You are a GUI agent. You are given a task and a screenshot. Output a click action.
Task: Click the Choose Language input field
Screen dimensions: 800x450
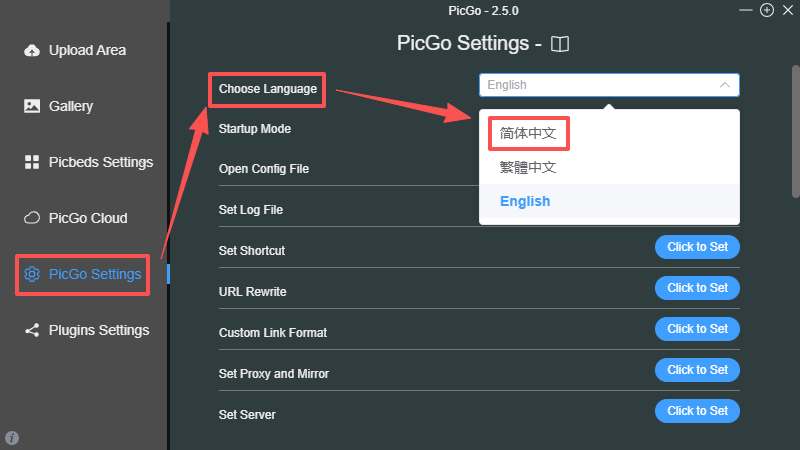click(x=595, y=85)
